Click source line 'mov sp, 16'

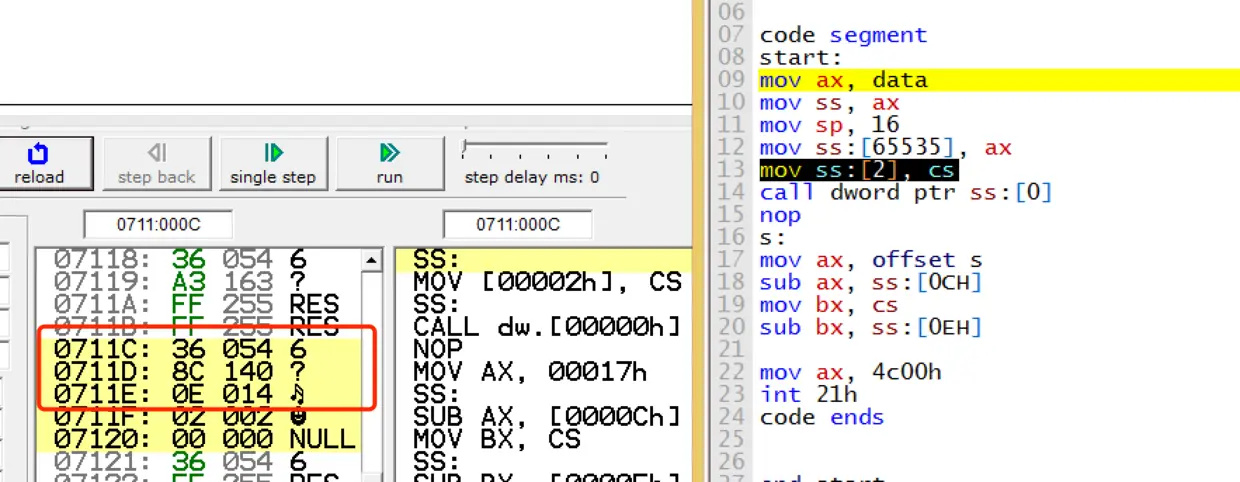click(x=829, y=125)
